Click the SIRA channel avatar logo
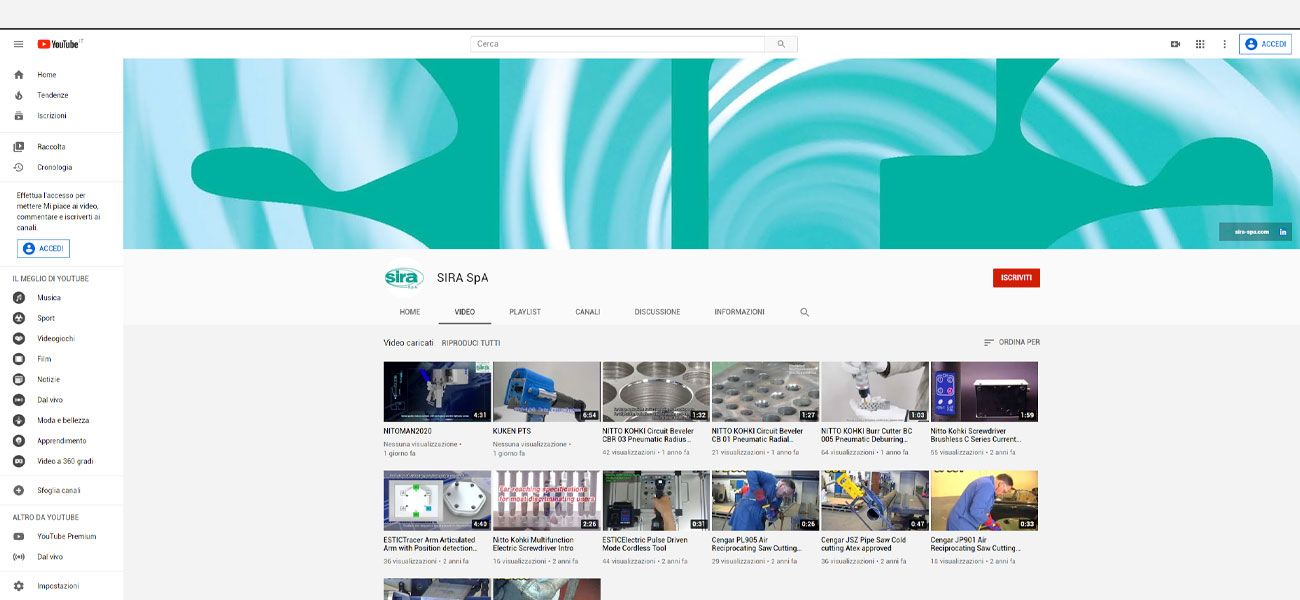 (404, 278)
